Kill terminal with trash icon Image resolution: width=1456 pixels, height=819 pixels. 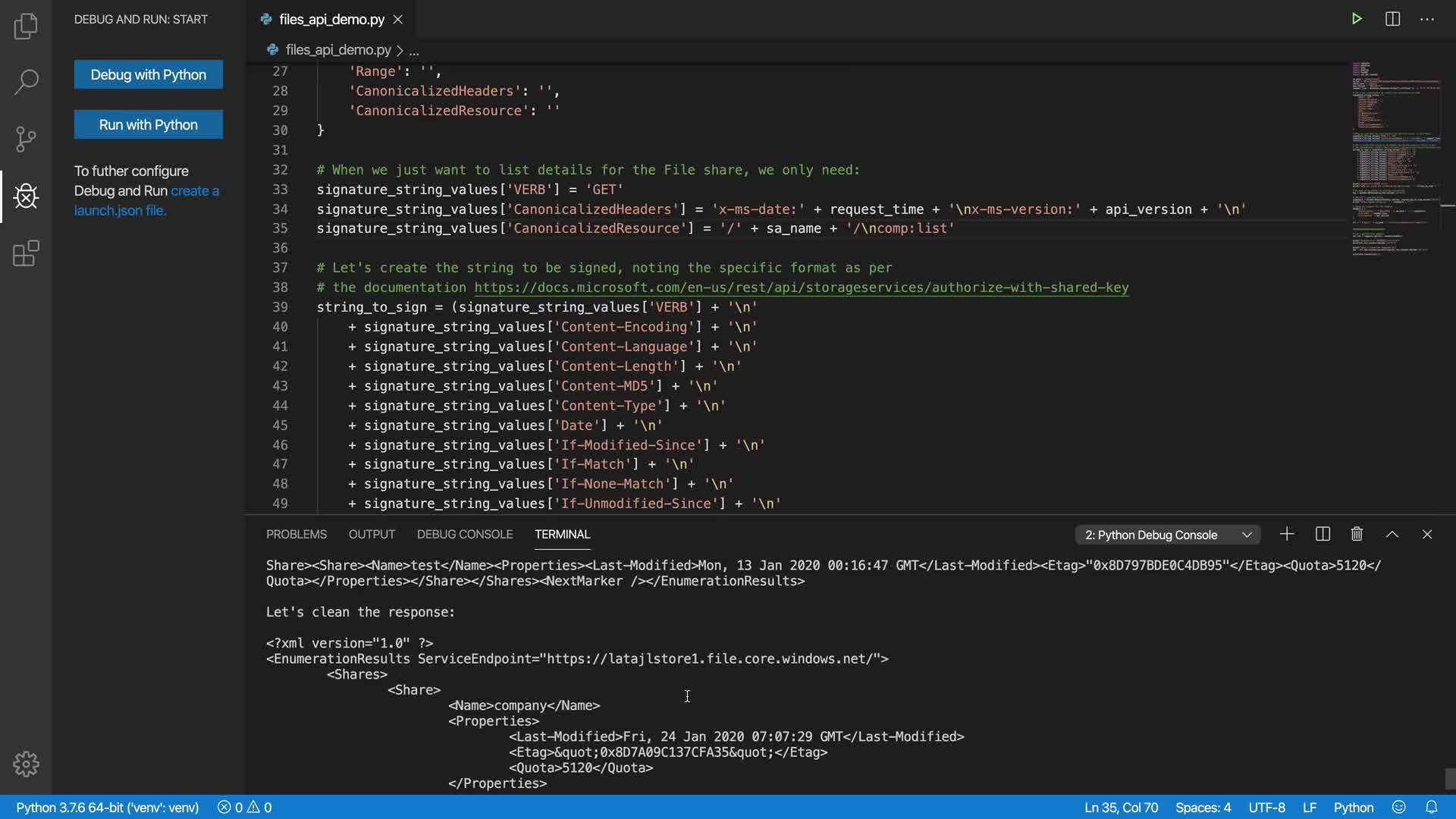point(1357,535)
